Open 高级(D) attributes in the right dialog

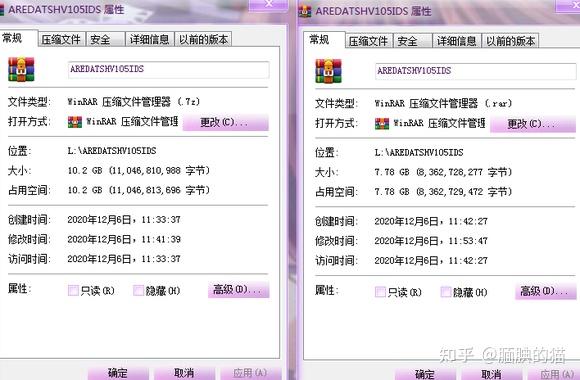[546, 291]
